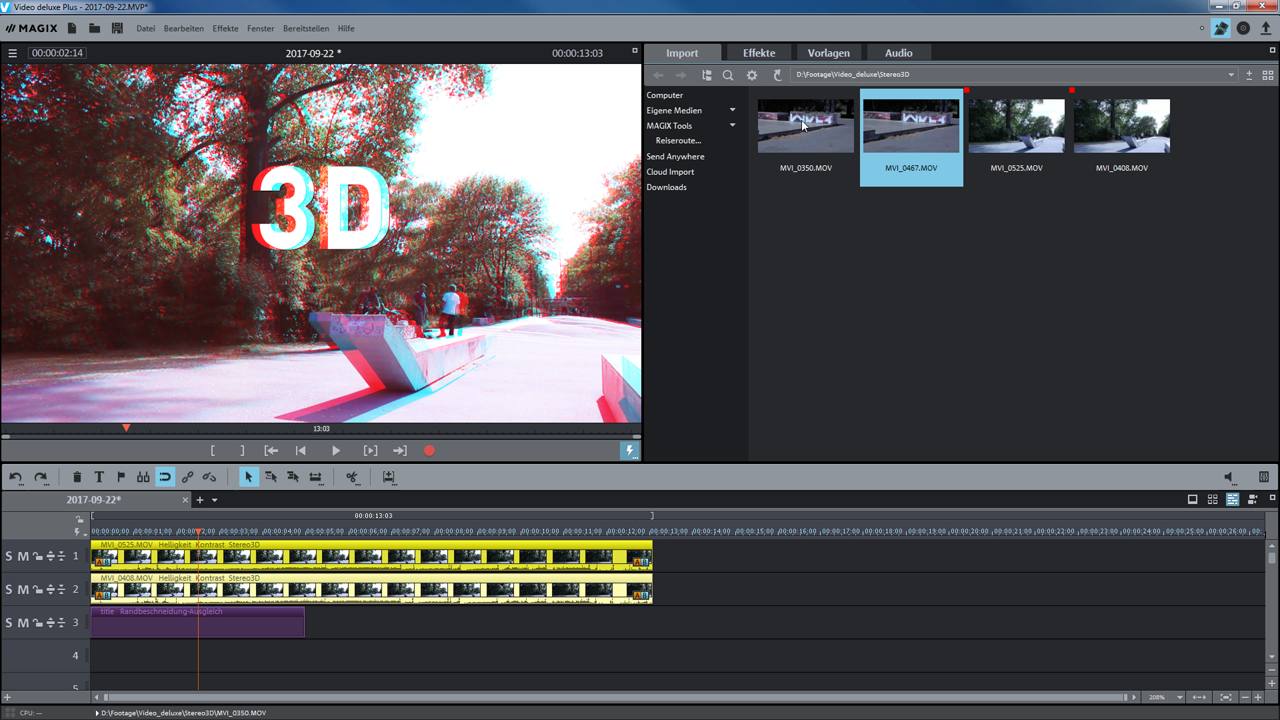Switch to the Import tab
The height and width of the screenshot is (720, 1280).
[683, 53]
